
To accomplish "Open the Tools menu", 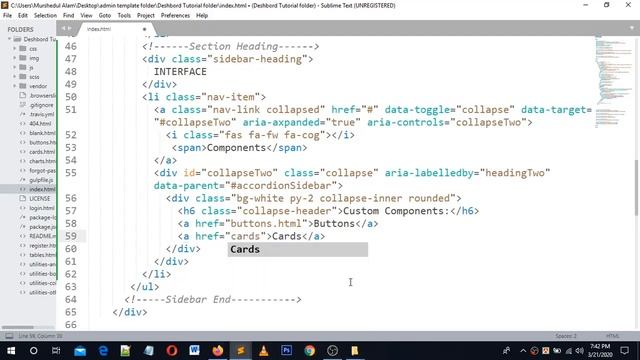I will [x=124, y=16].
